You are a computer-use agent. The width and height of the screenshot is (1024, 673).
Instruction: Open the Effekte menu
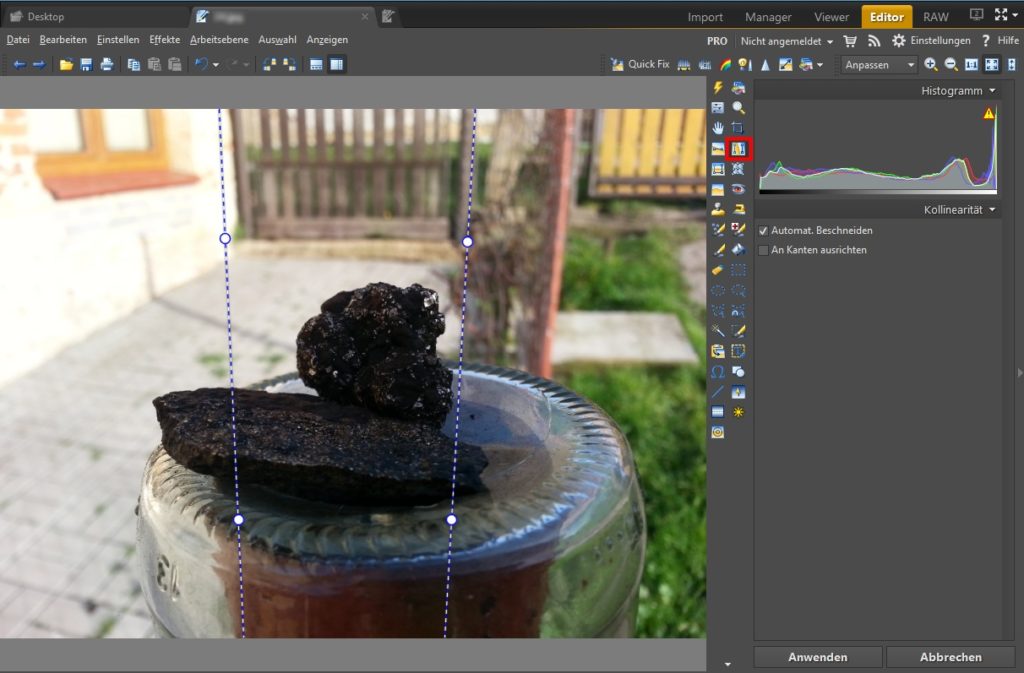[165, 40]
